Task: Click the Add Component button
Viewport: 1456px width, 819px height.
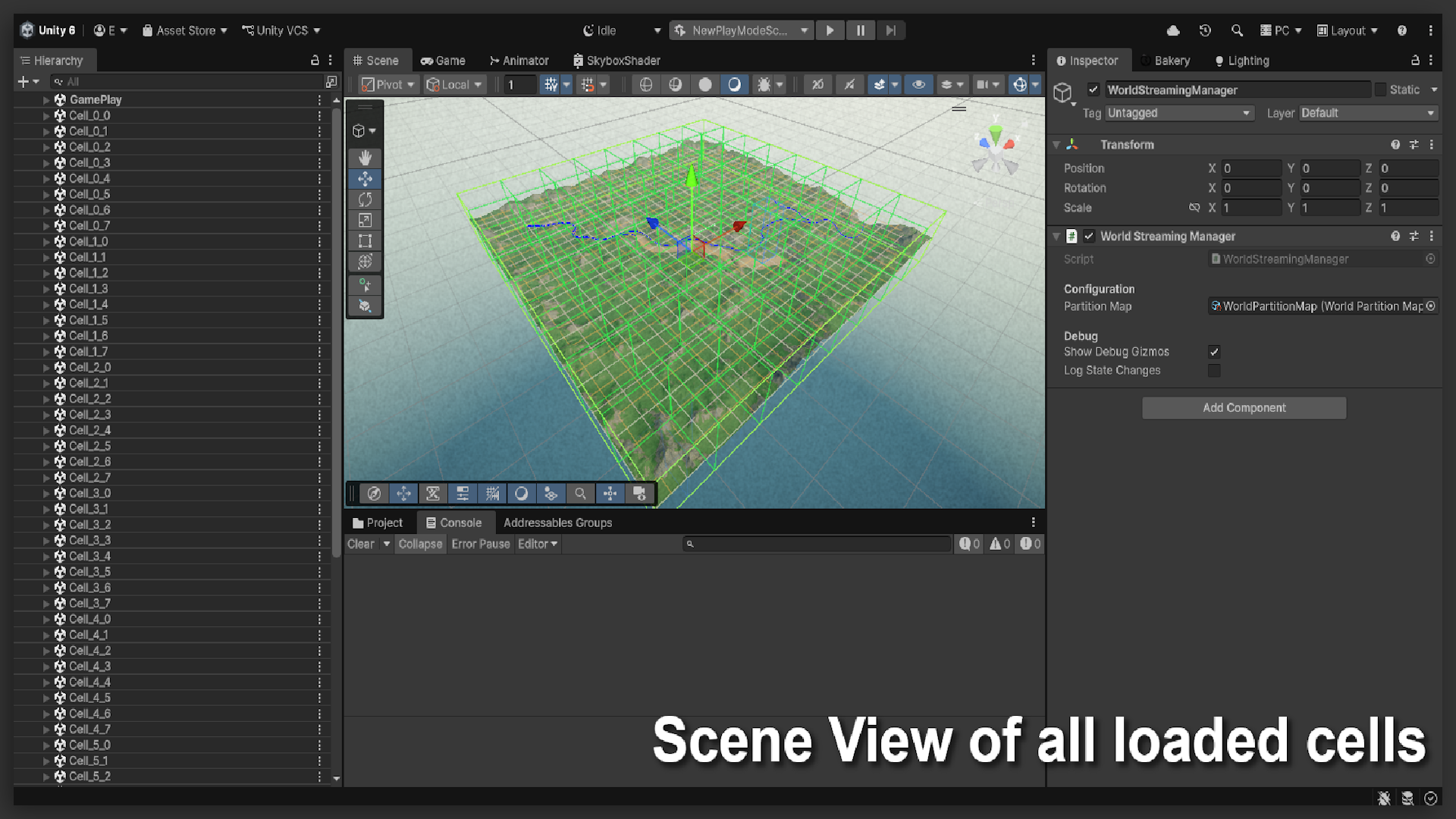Action: [1244, 408]
